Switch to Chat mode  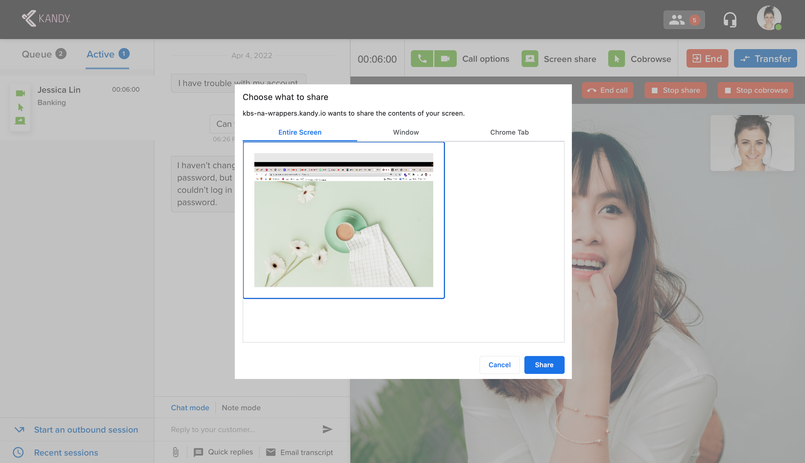tap(190, 408)
